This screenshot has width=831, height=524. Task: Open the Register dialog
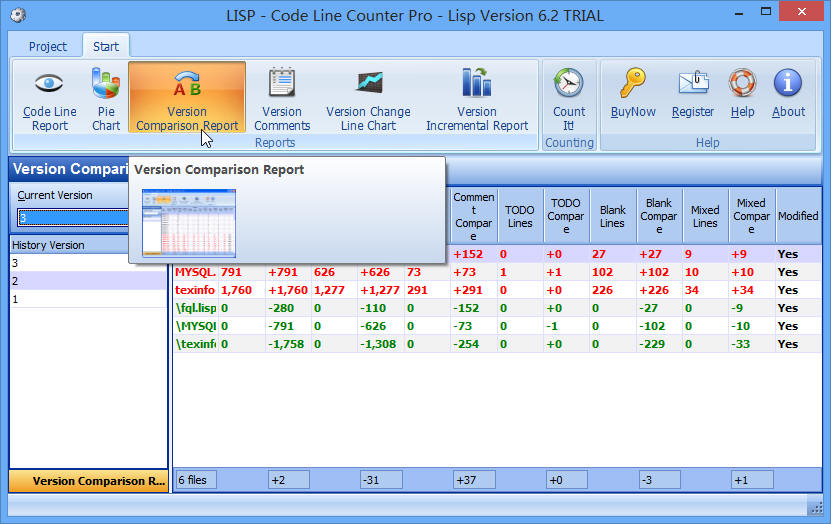pos(693,93)
